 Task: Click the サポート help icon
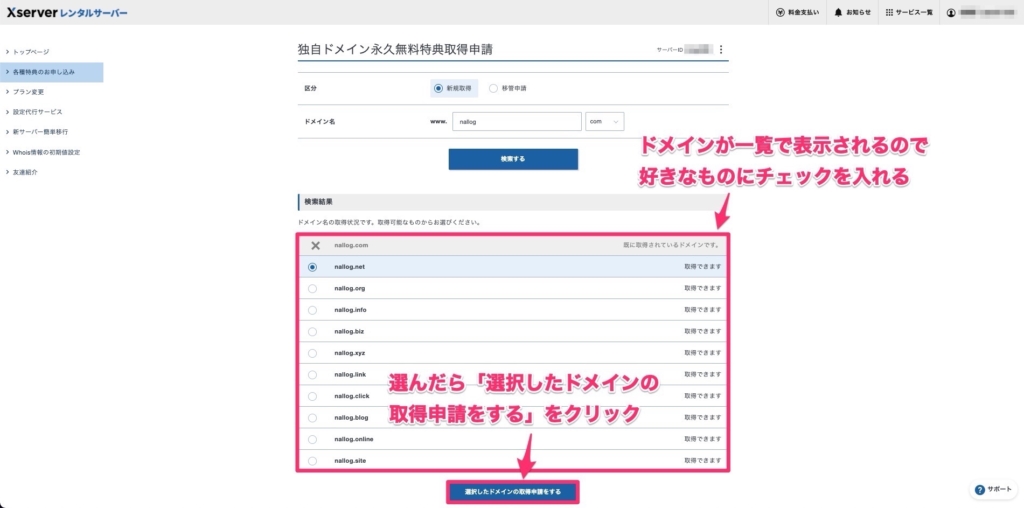[979, 490]
